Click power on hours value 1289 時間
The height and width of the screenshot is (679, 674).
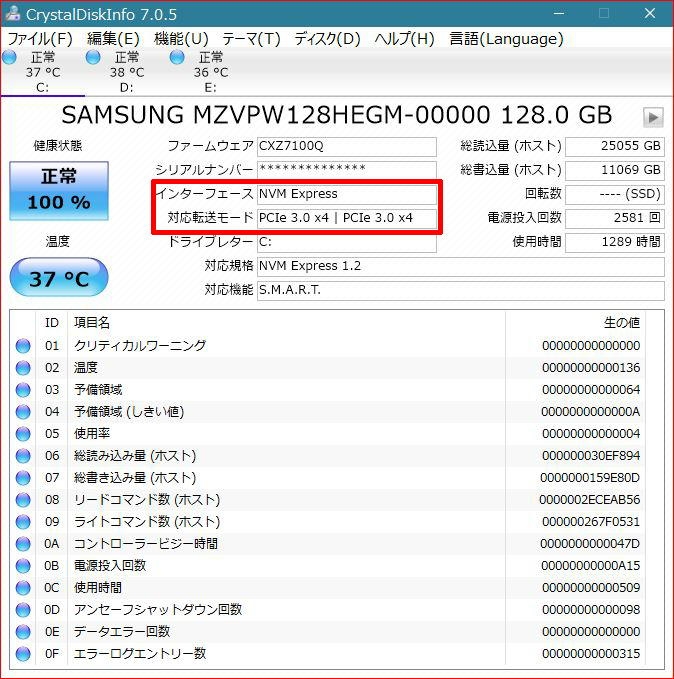coord(615,242)
